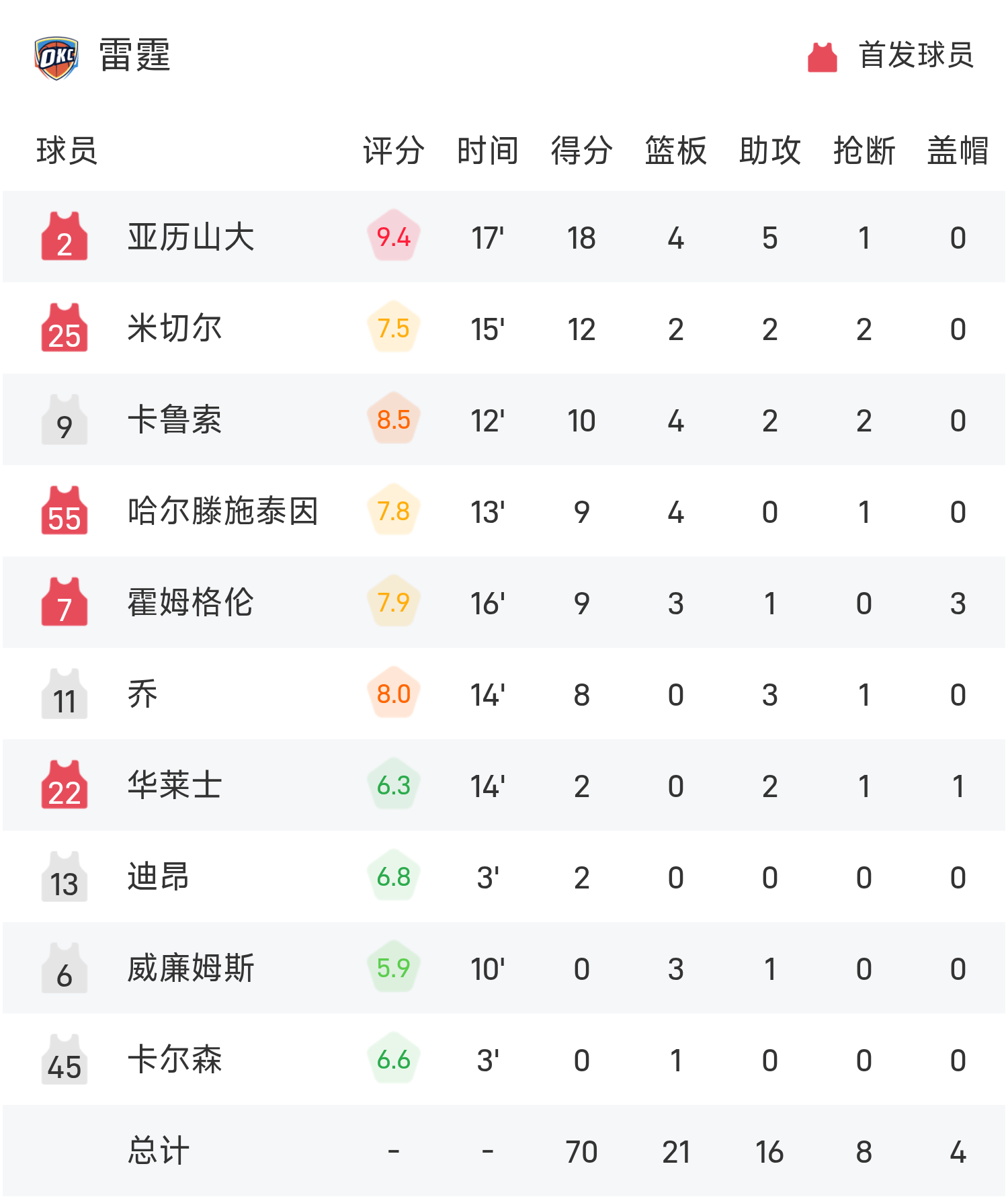Click the 9.4 rating badge

pos(393,237)
